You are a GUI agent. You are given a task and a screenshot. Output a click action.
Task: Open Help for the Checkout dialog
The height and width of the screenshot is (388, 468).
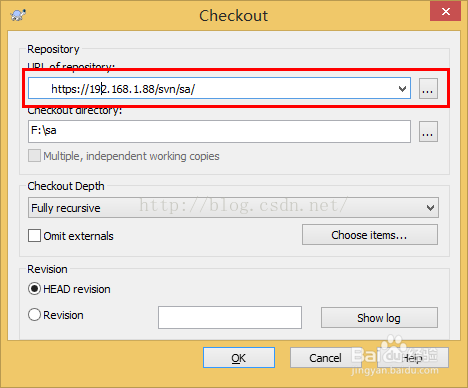point(413,358)
